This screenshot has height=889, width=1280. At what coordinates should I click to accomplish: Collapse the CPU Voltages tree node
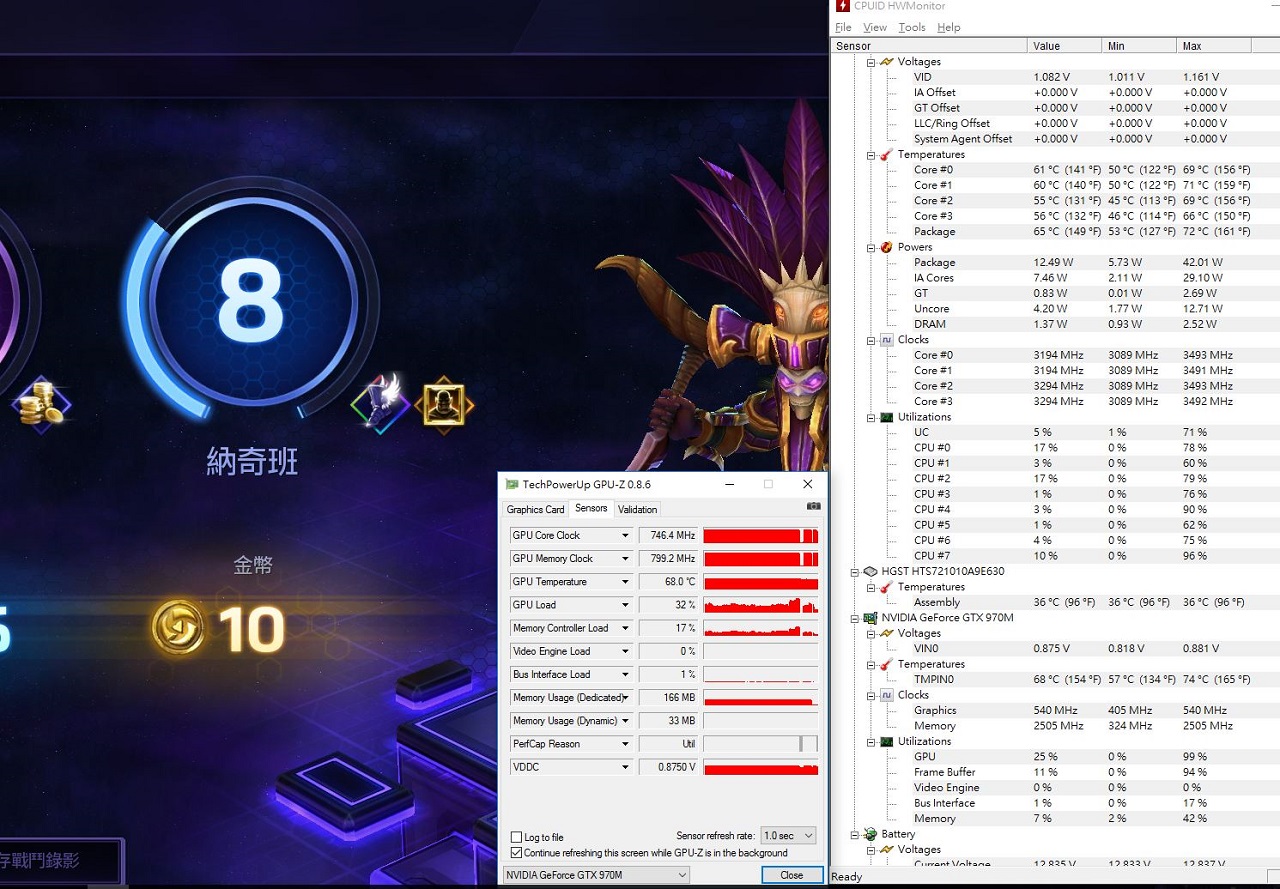[x=871, y=62]
